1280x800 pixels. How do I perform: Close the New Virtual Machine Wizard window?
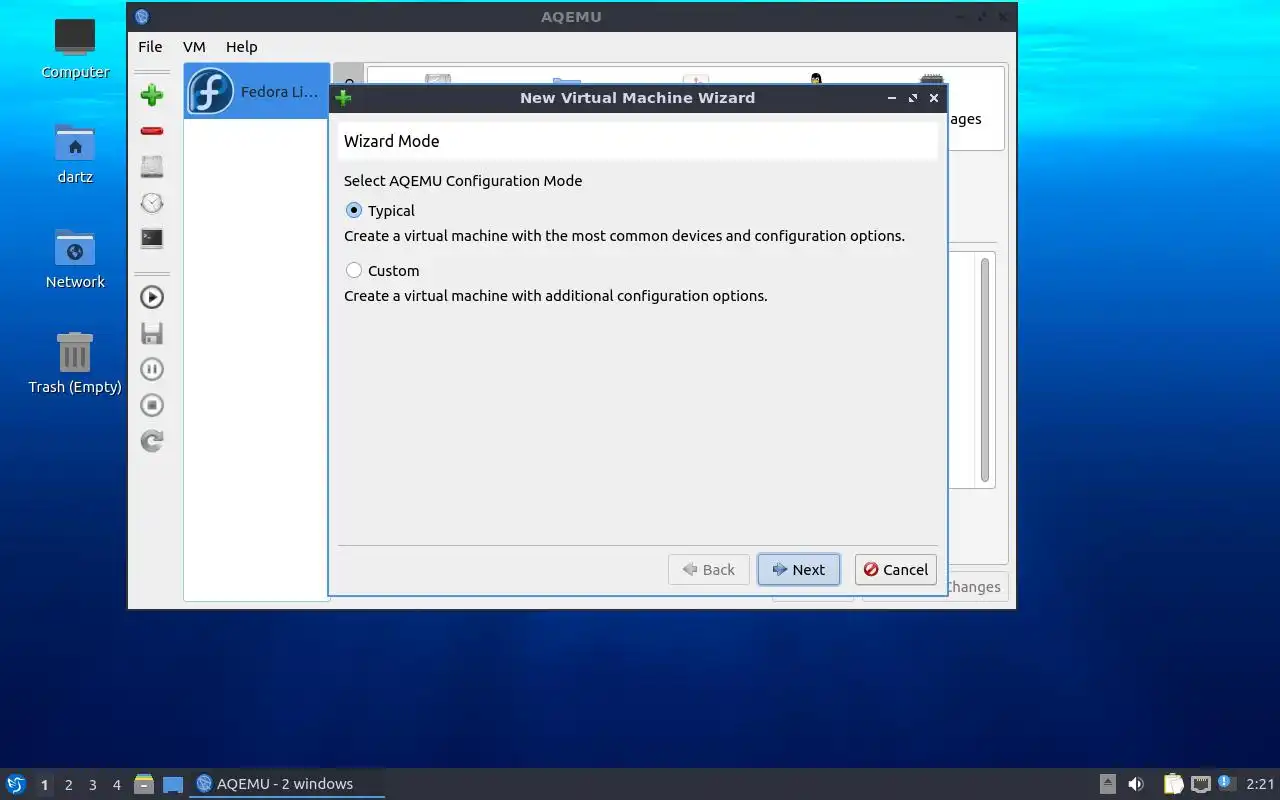click(x=934, y=98)
